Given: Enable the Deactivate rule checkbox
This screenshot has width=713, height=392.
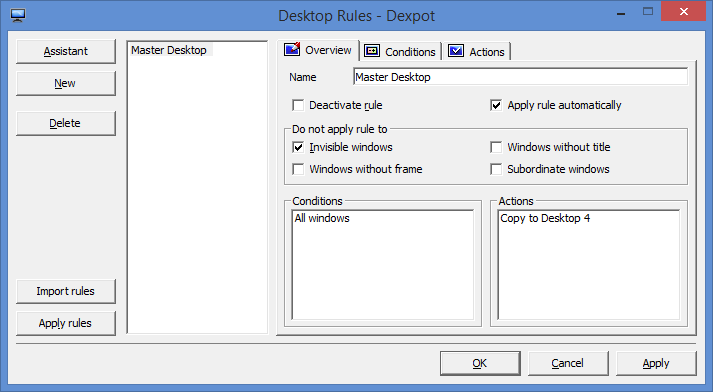Looking at the screenshot, I should pyautogui.click(x=298, y=106).
